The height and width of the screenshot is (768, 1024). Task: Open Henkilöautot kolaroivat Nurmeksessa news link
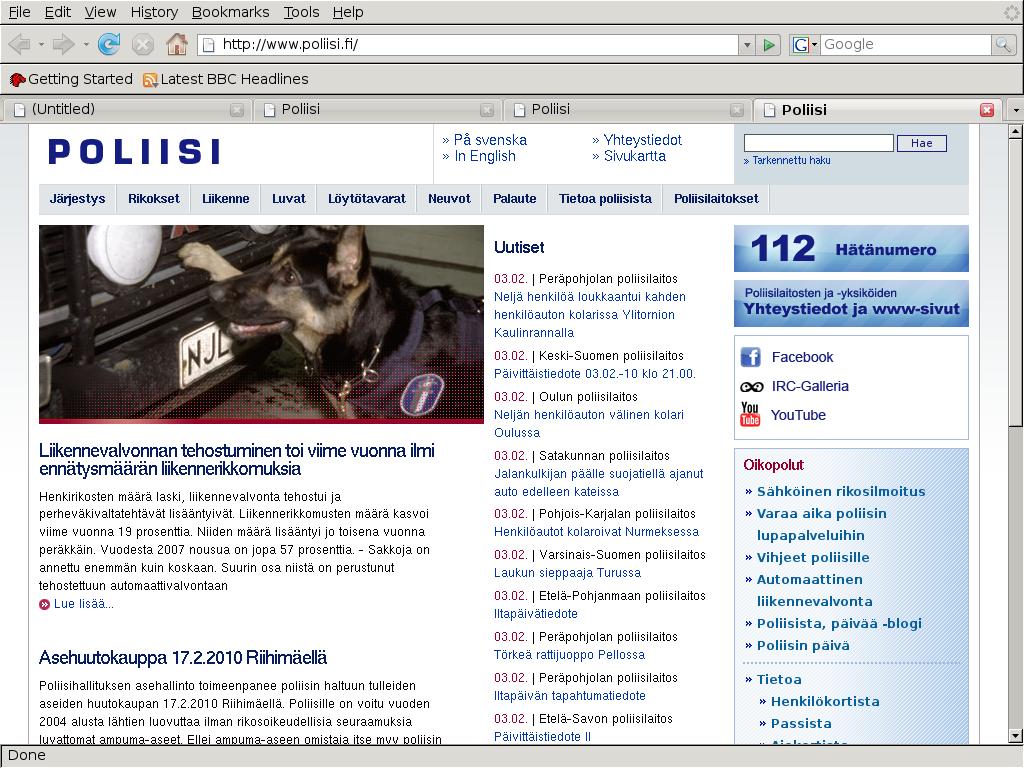click(x=596, y=532)
